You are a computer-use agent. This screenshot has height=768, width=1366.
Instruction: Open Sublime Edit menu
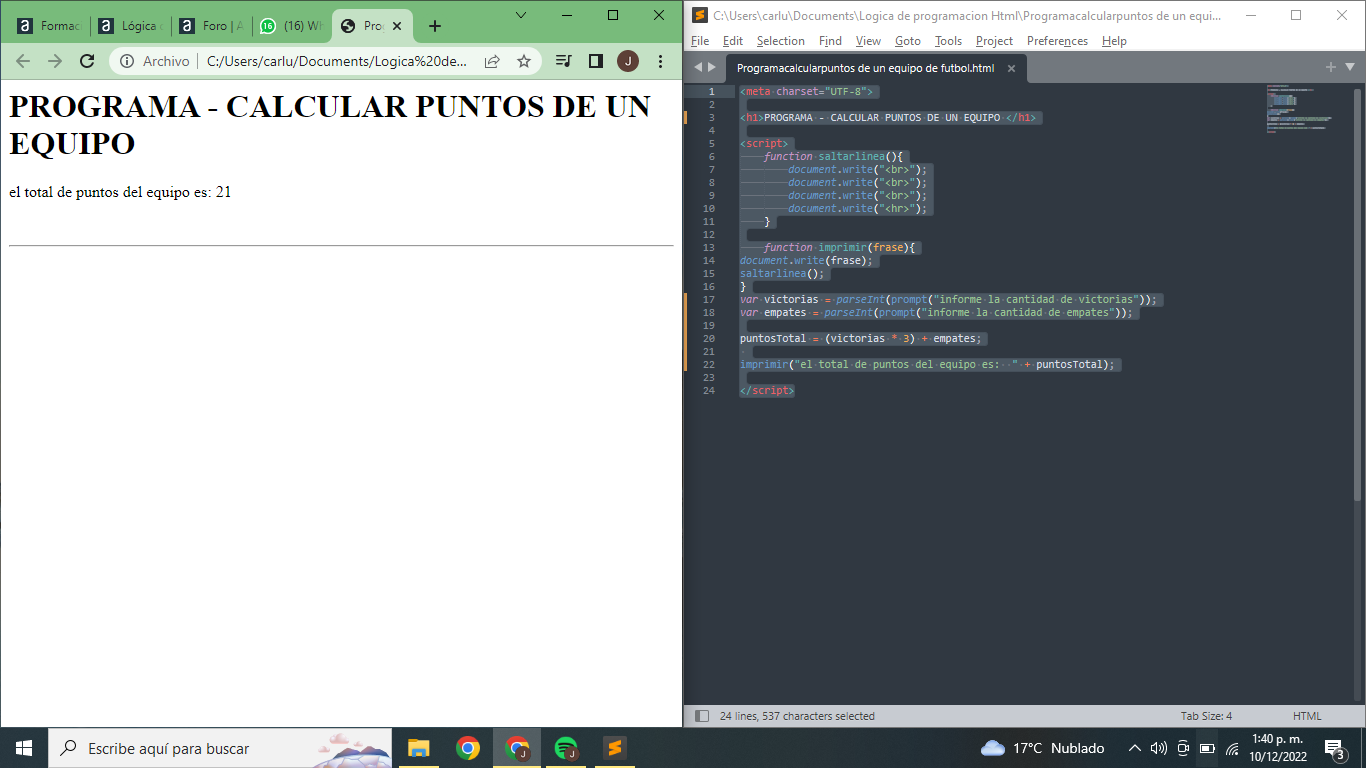[733, 41]
